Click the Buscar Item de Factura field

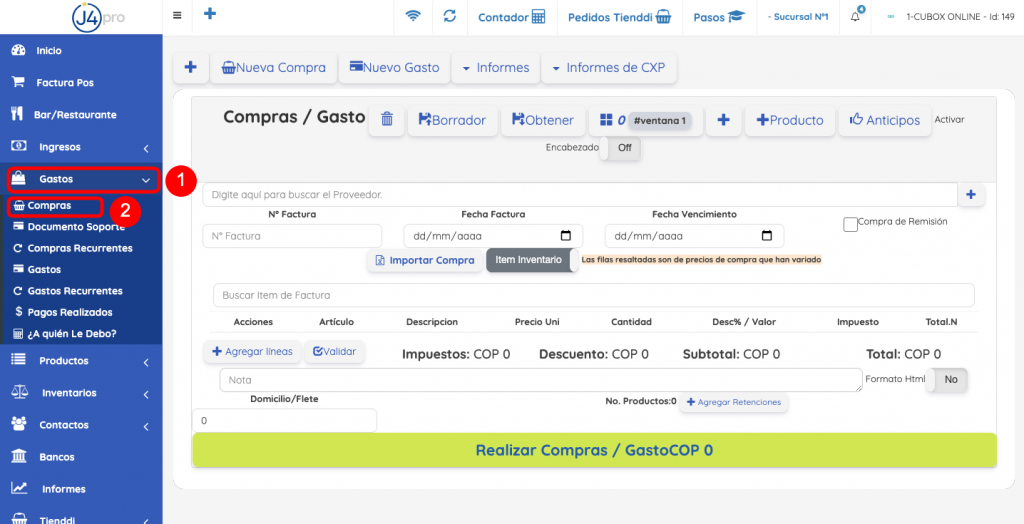tap(594, 295)
